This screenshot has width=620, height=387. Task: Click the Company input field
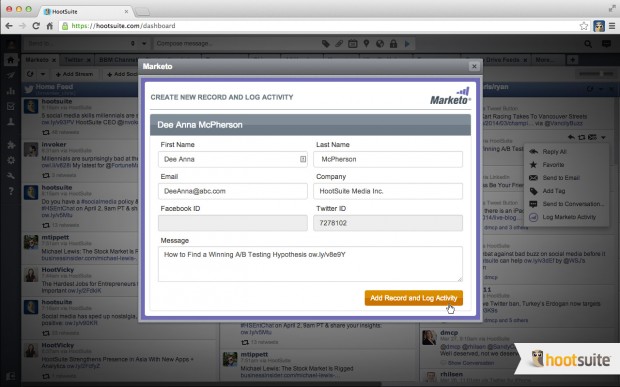click(x=388, y=191)
